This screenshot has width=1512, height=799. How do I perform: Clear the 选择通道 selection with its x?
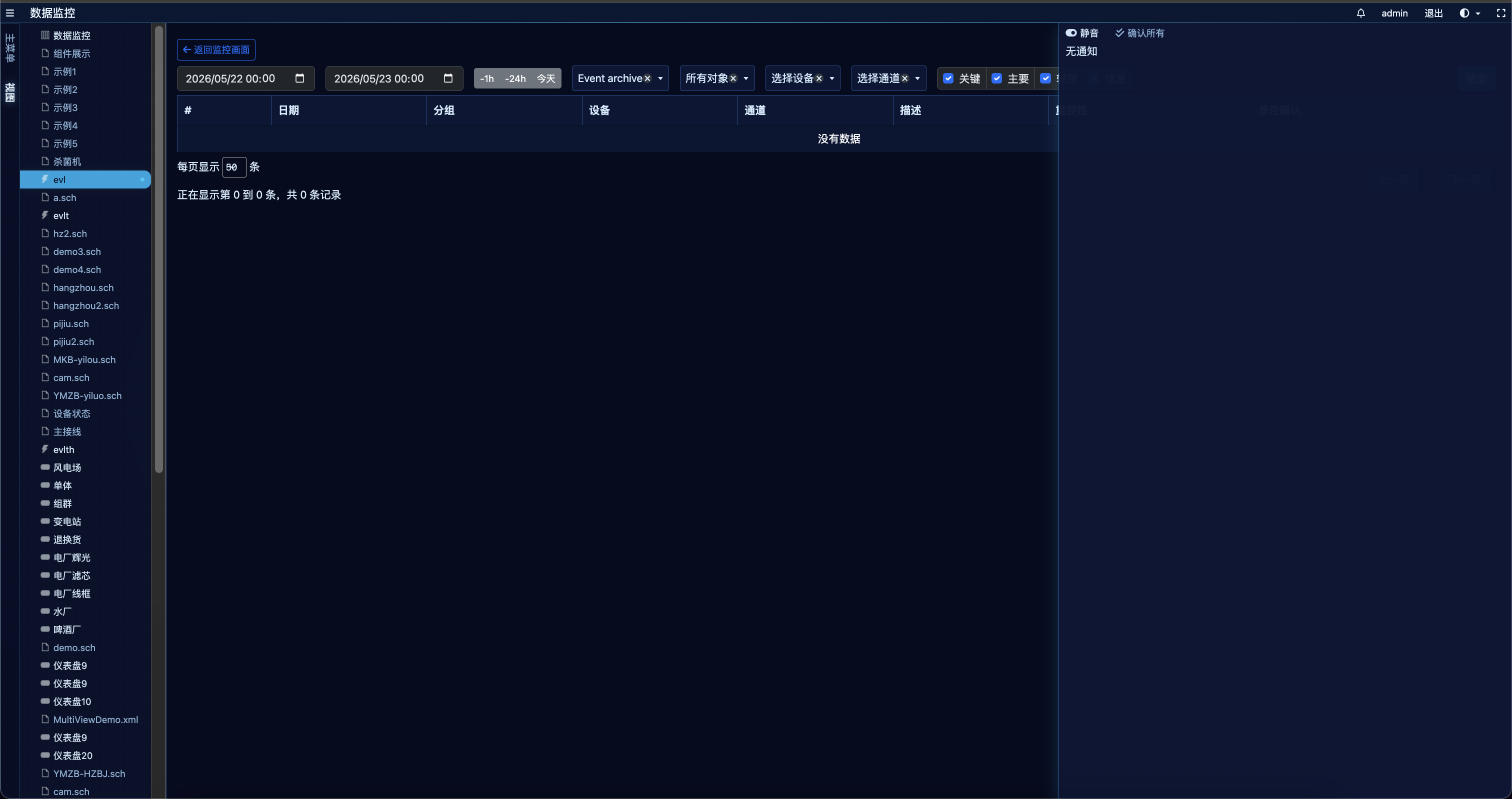pos(905,78)
